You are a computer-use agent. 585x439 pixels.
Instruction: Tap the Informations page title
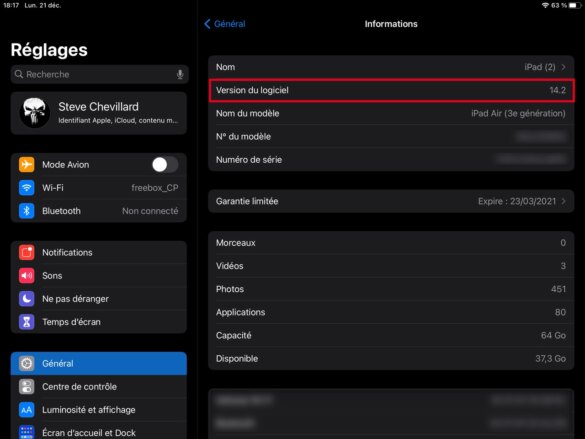391,24
